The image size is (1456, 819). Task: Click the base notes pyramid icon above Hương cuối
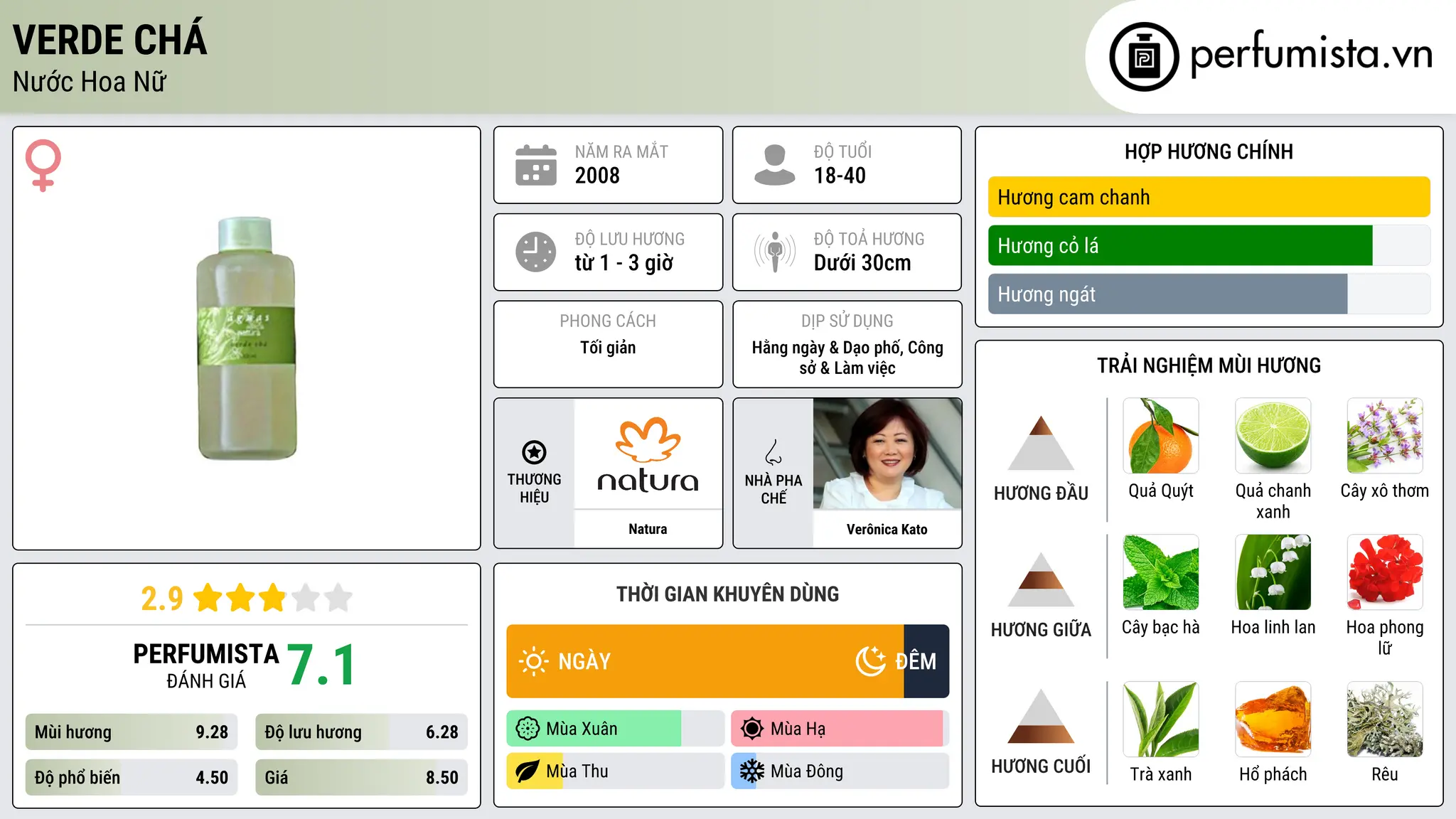[x=1042, y=716]
